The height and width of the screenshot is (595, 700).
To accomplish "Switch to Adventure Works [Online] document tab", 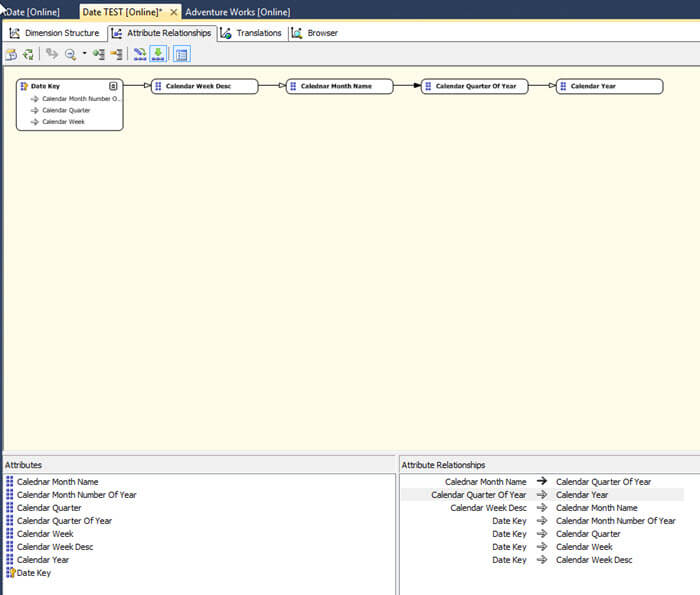I will (238, 12).
